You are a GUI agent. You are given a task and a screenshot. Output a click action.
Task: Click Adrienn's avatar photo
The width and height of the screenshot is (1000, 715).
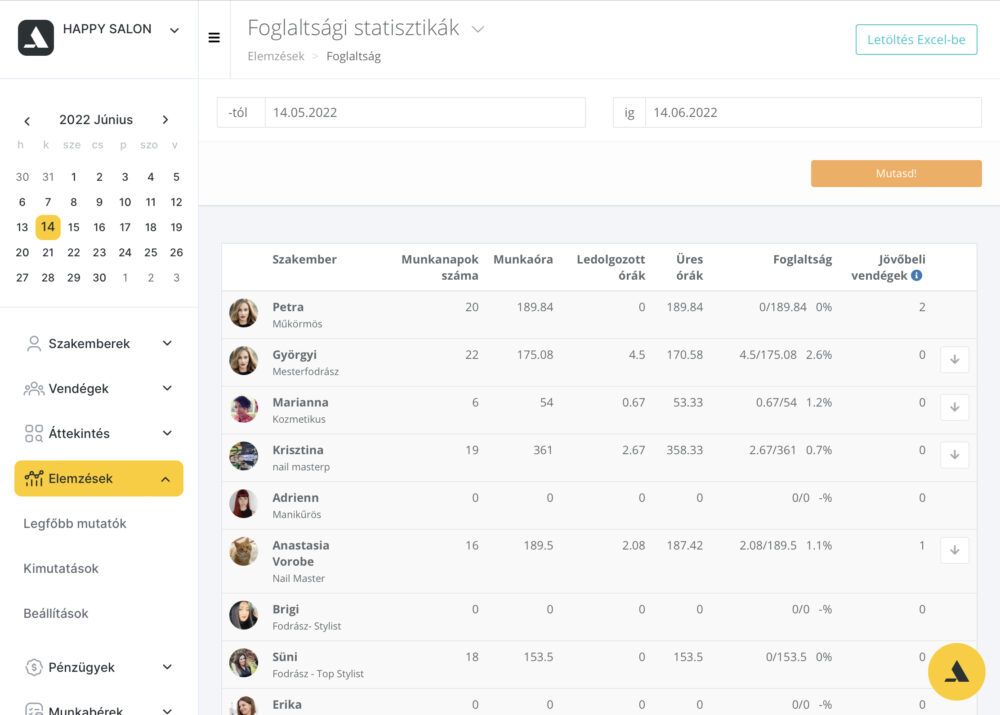click(244, 503)
